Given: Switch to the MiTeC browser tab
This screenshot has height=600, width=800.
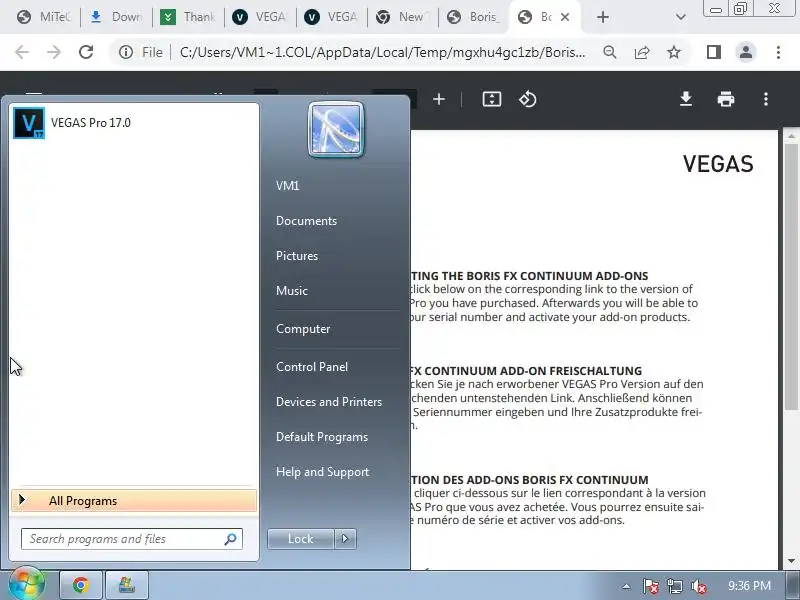Looking at the screenshot, I should point(43,17).
